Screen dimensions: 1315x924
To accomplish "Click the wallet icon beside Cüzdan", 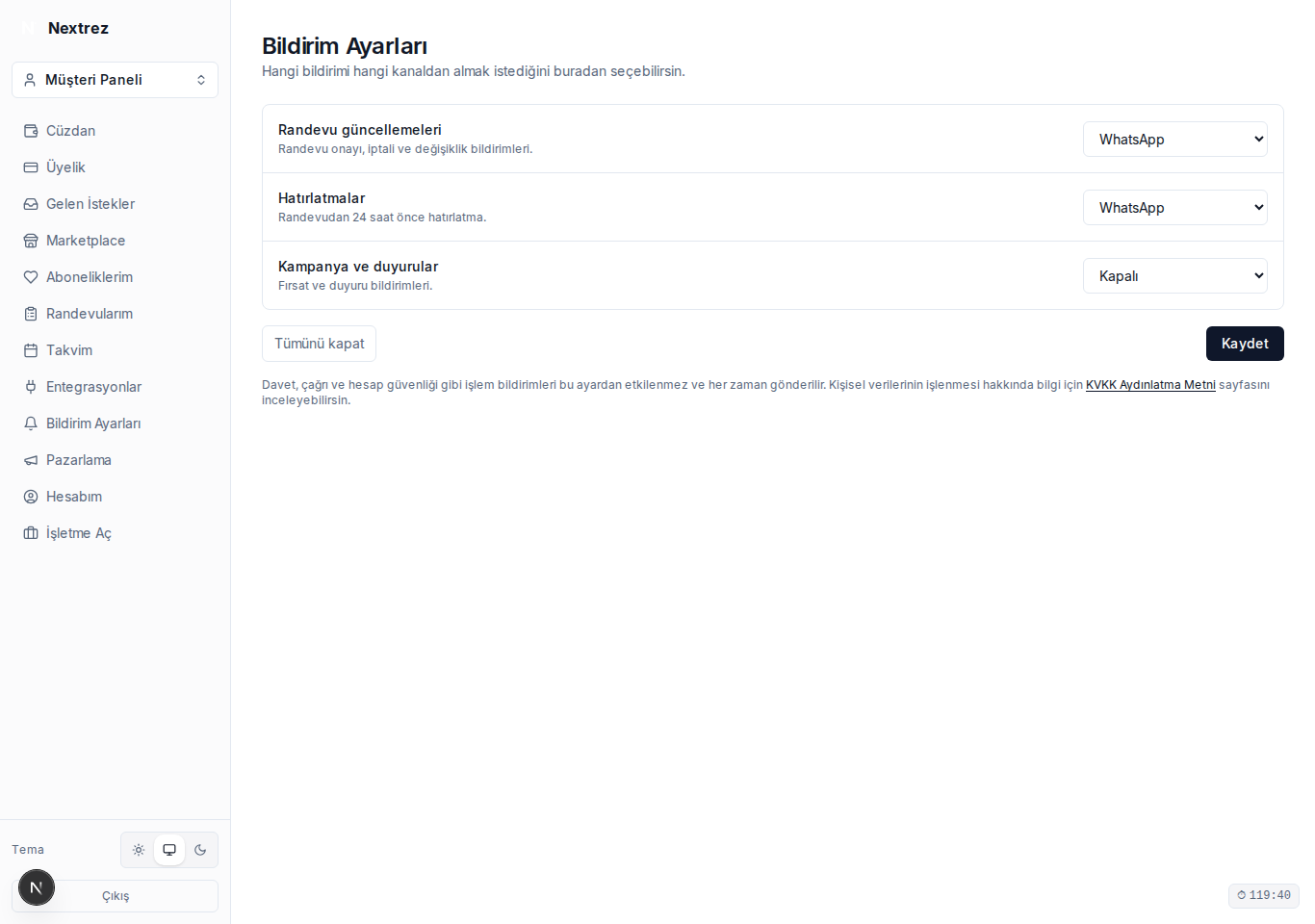I will 31,131.
